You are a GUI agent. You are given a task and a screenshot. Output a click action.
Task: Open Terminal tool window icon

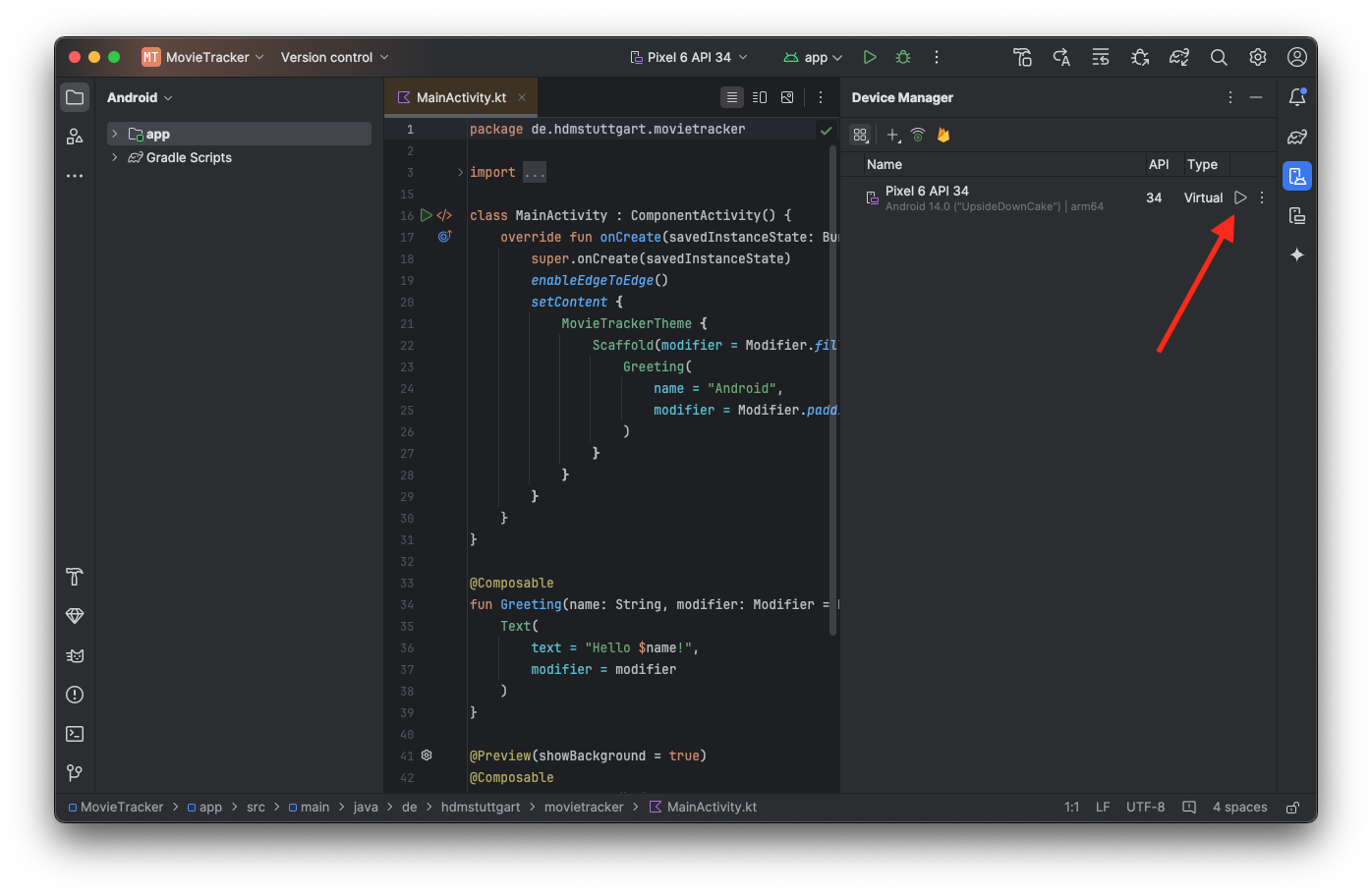[x=75, y=734]
